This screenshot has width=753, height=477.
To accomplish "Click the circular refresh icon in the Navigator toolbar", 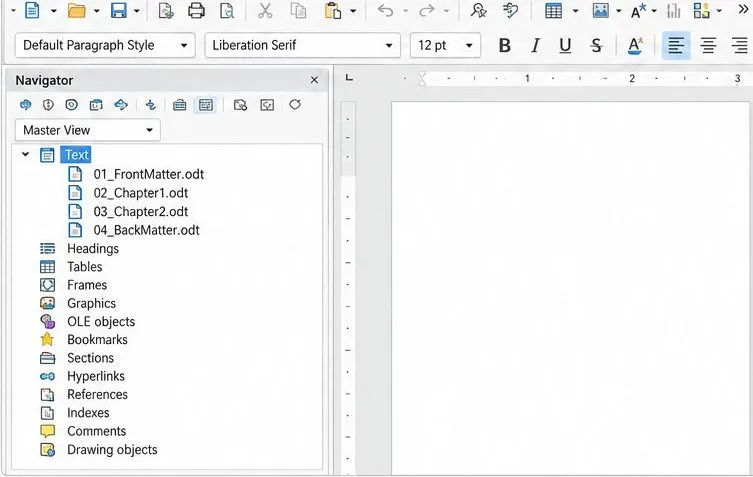I will [295, 105].
